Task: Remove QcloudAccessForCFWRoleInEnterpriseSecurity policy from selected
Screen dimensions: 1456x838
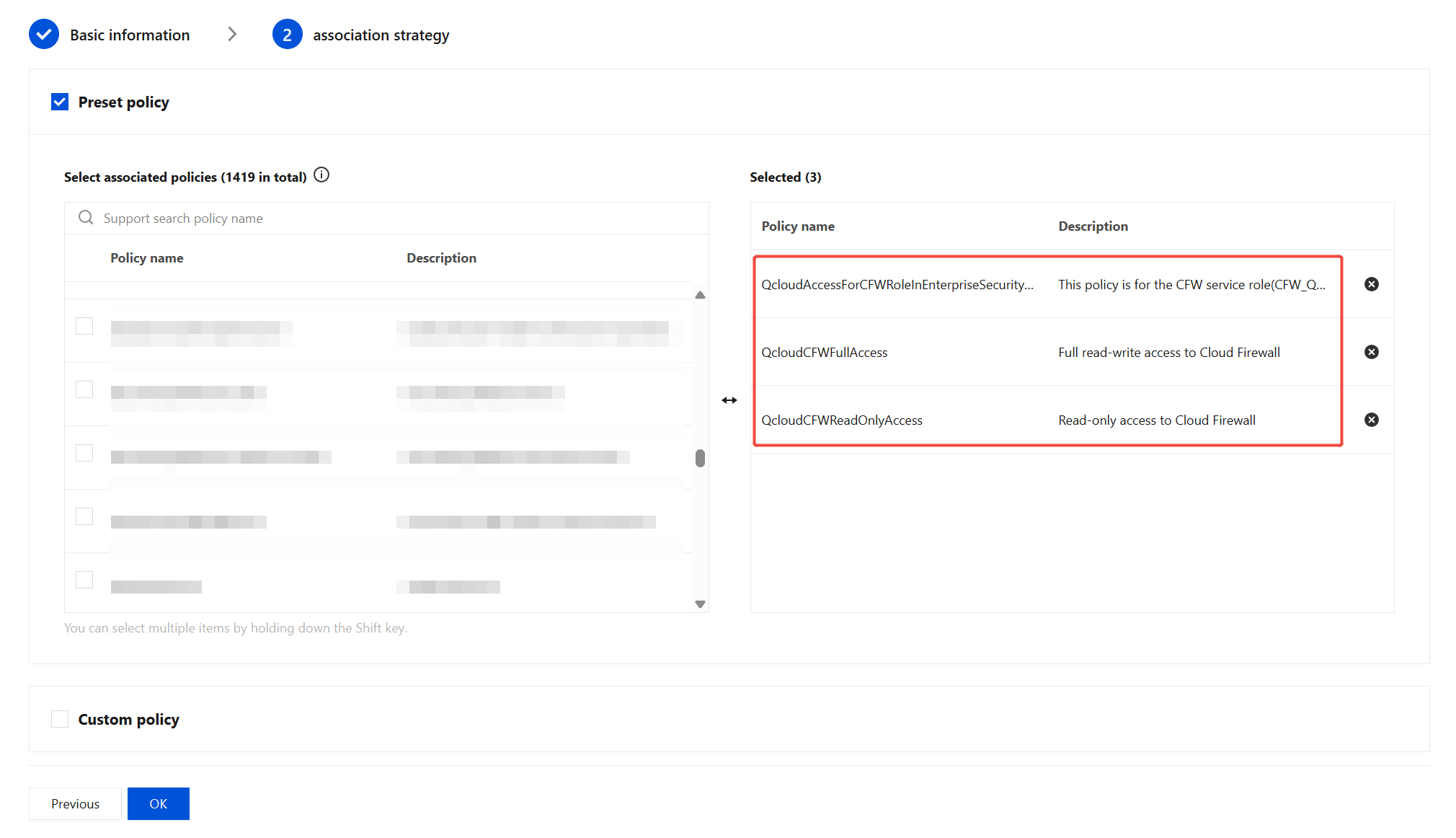Action: coord(1372,284)
